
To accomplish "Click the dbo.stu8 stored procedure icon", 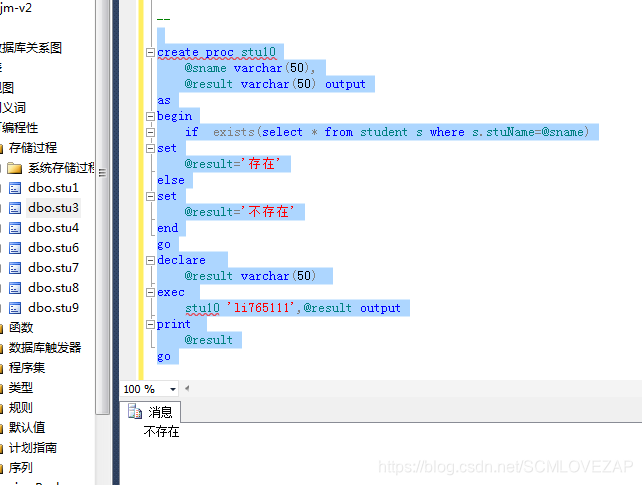I will (15, 288).
